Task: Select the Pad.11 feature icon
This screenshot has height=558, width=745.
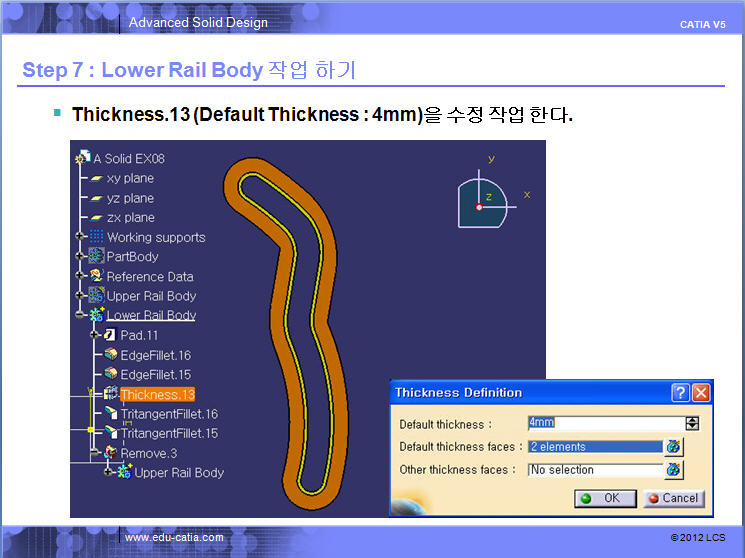Action: click(111, 335)
